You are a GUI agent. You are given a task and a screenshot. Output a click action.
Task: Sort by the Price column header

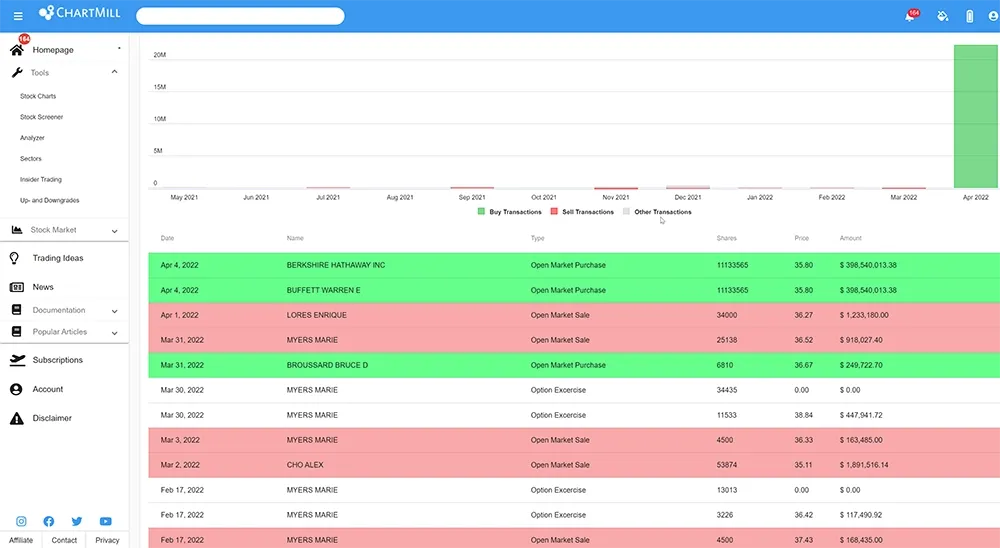coord(802,238)
